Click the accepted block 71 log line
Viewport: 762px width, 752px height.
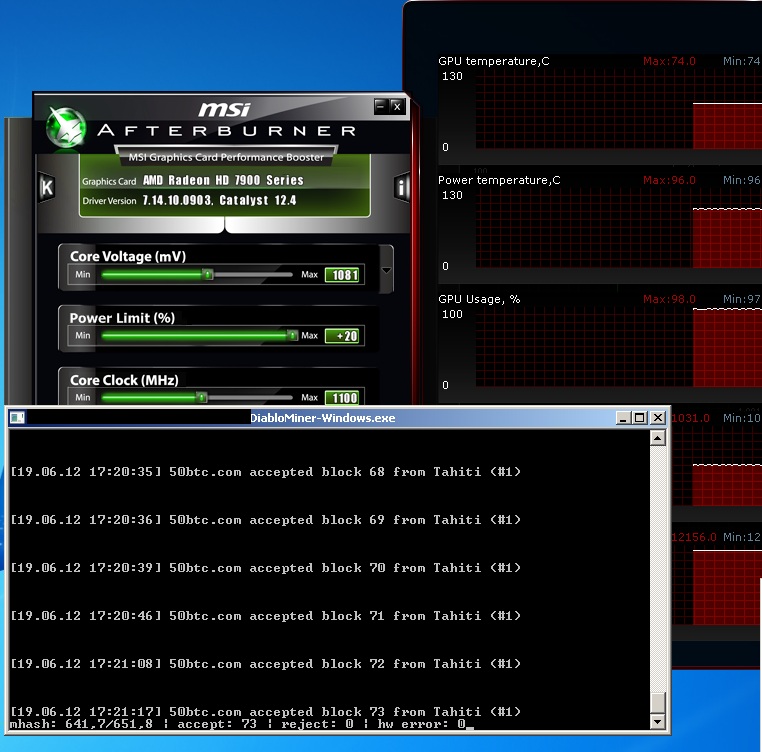(265, 616)
